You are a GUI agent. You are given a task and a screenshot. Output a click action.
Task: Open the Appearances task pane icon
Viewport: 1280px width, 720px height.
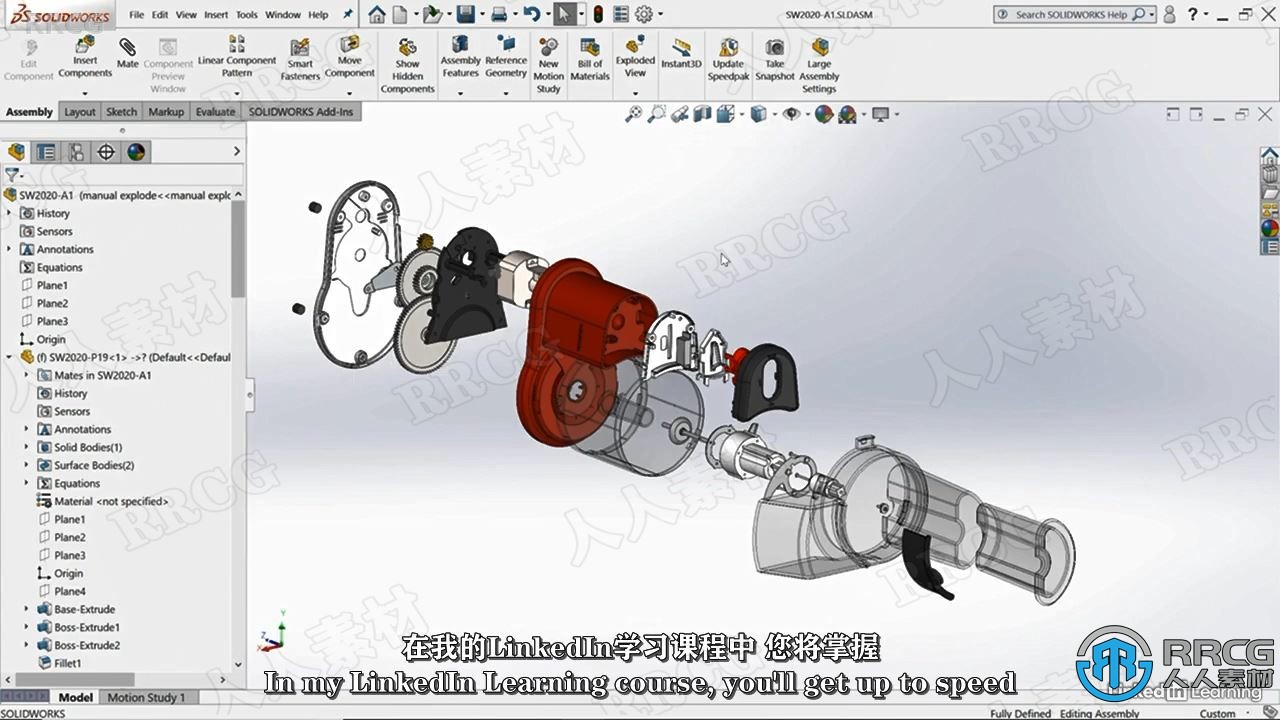[1270, 228]
